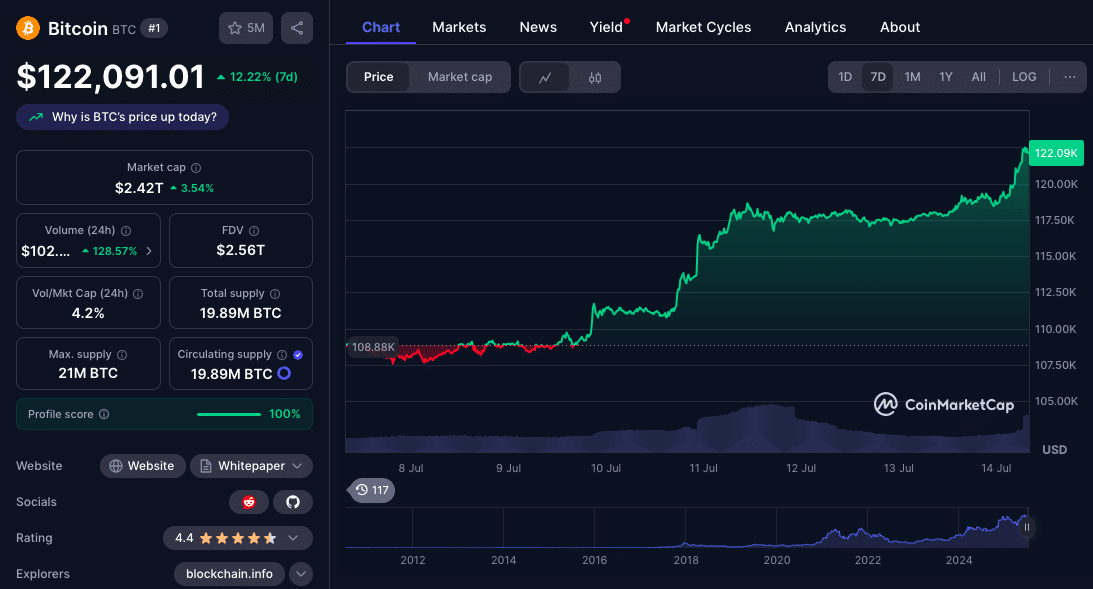
Task: Open the Reddit social link
Action: click(x=249, y=502)
